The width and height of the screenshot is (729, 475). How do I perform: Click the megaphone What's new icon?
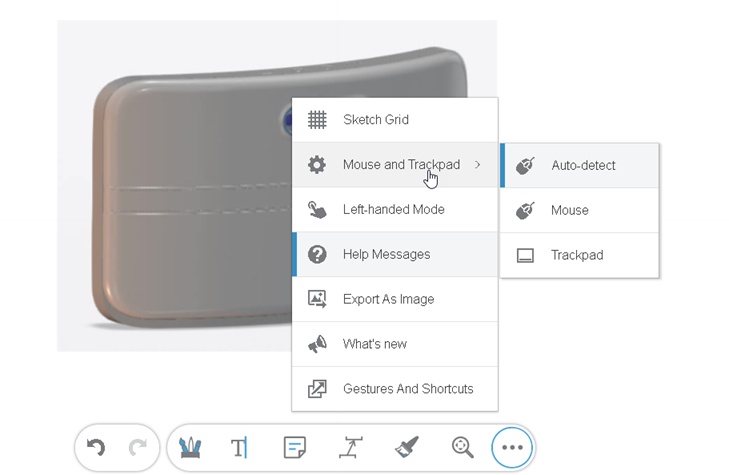(x=317, y=344)
